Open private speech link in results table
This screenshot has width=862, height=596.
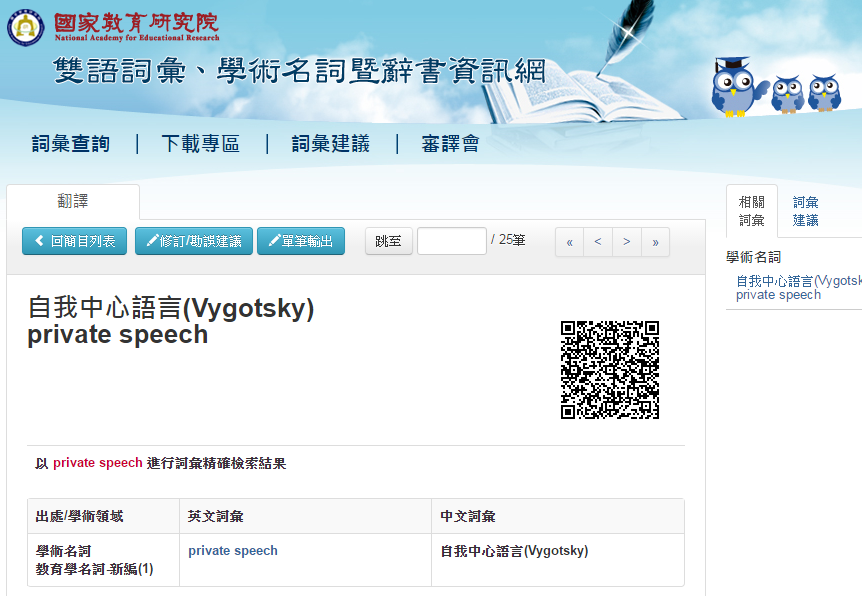[233, 551]
